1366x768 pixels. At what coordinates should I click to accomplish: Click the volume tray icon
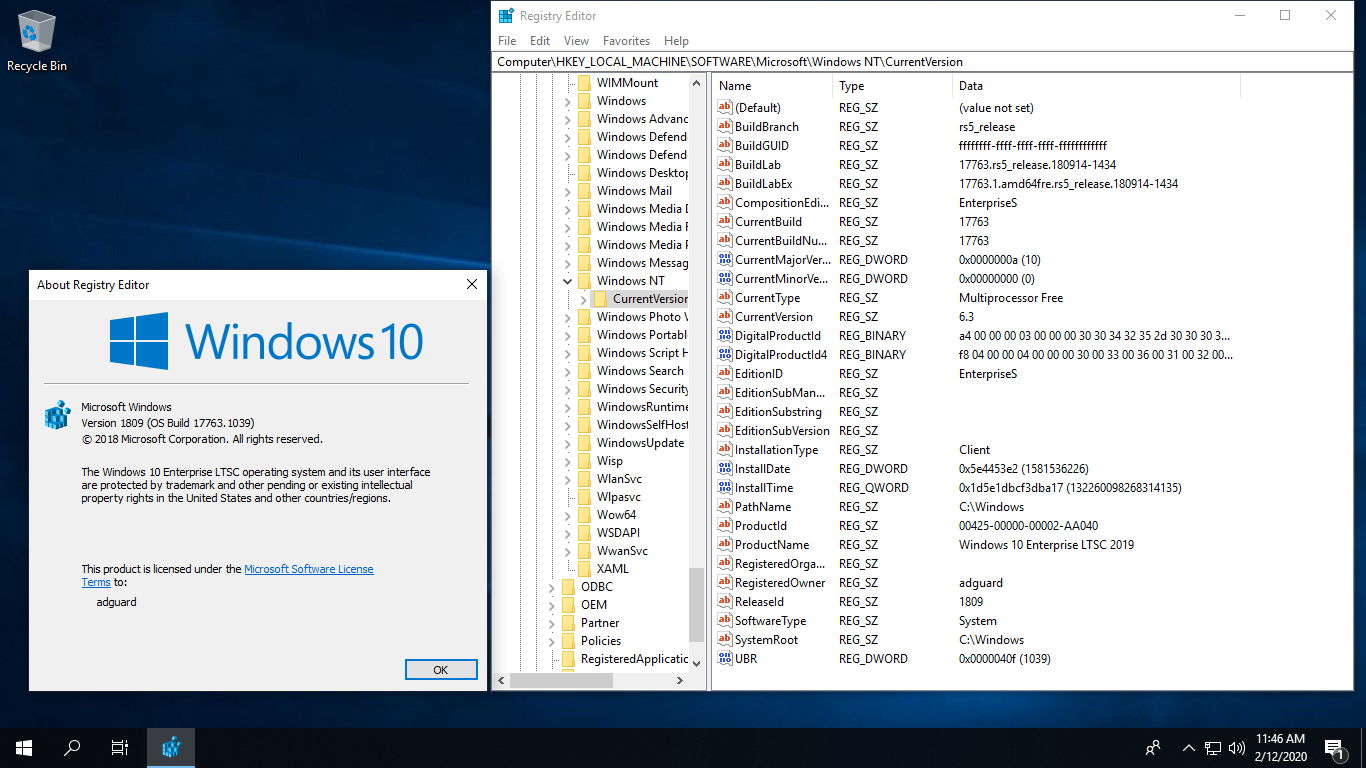coord(1237,747)
